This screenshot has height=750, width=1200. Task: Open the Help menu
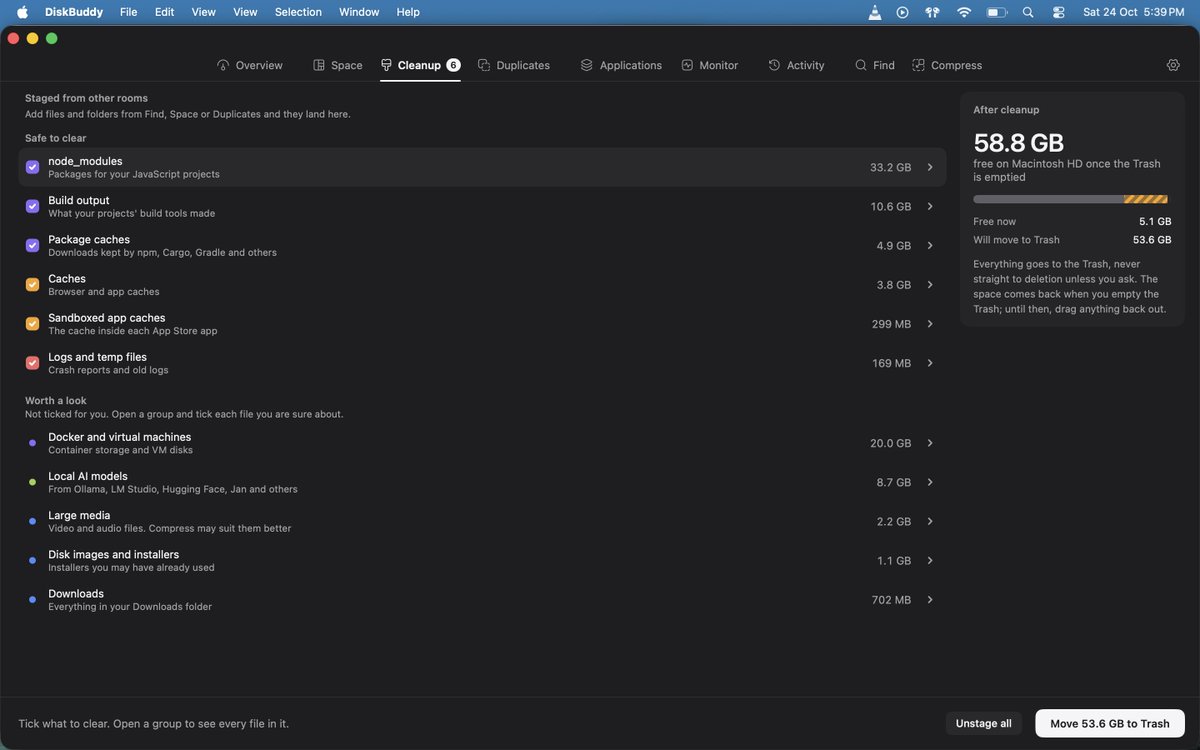408,12
